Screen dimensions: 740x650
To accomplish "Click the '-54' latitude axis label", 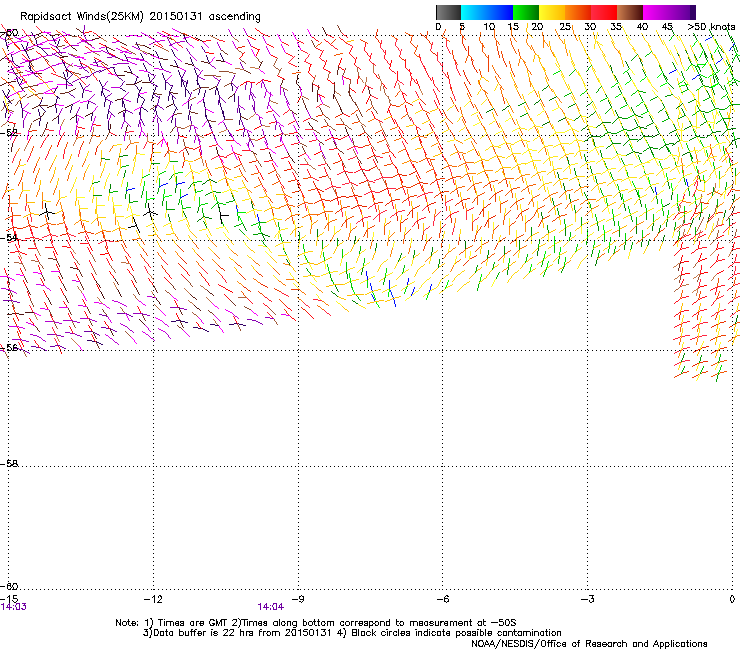I will 9,237.
